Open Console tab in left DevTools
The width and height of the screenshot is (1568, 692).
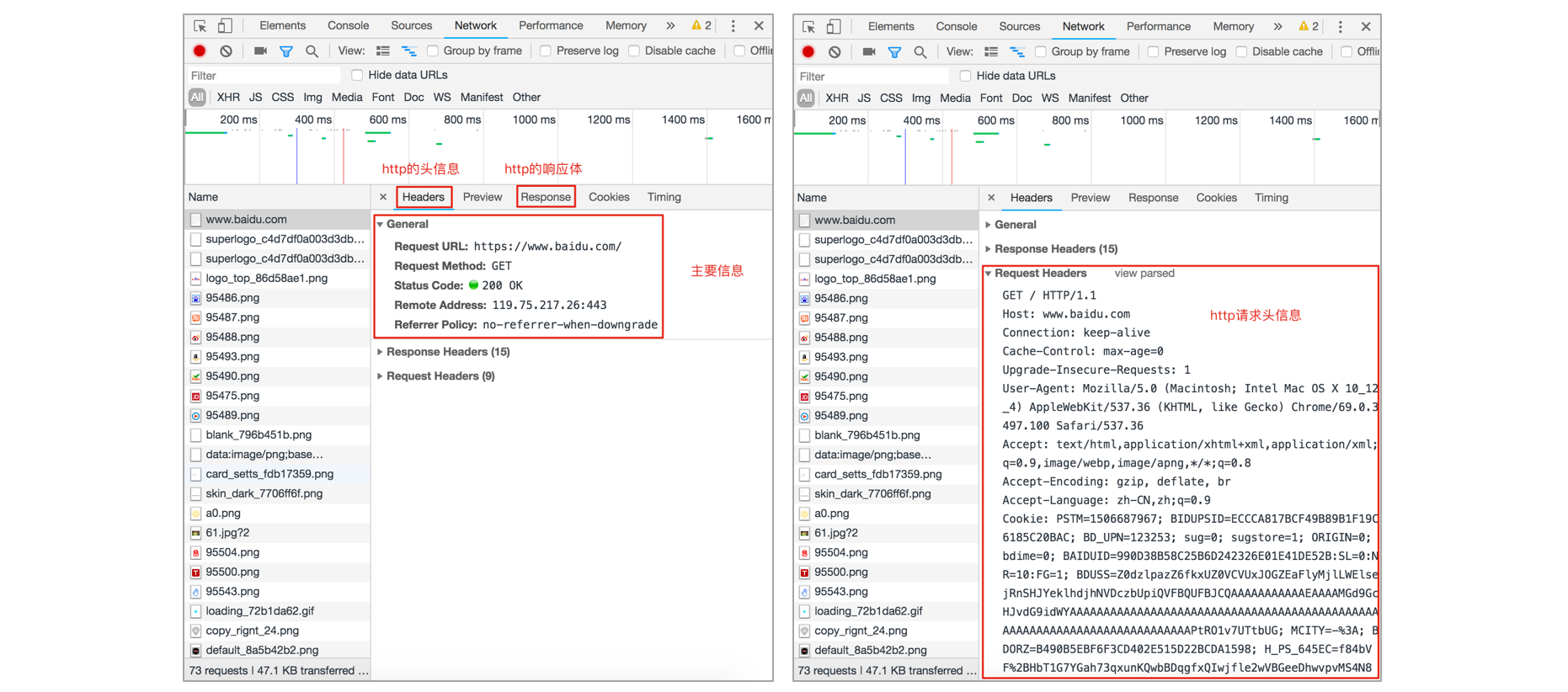(348, 26)
